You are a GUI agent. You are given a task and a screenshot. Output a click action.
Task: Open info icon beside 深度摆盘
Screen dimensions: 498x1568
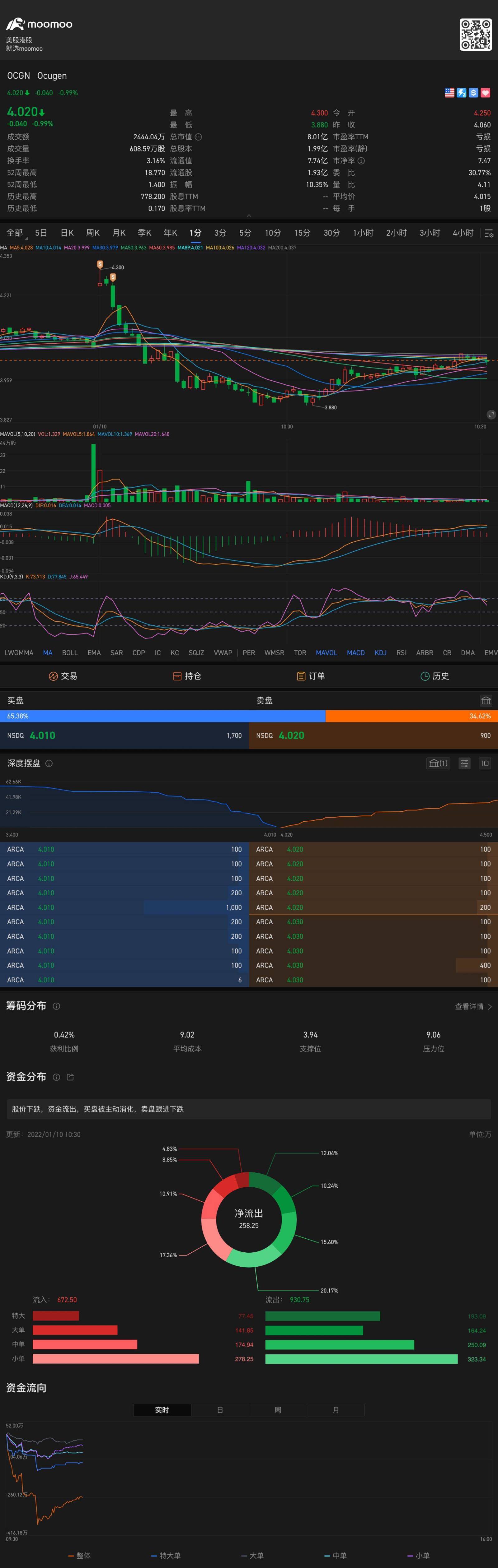point(49,763)
